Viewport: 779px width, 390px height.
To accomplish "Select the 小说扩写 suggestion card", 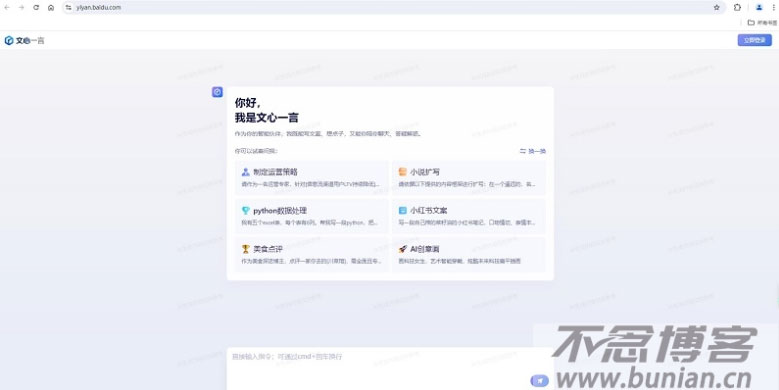I will coord(468,177).
